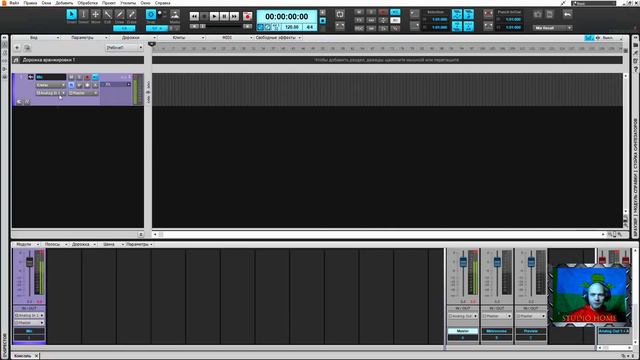Pause the transport
The width and height of the screenshot is (640, 360).
tap(224, 16)
